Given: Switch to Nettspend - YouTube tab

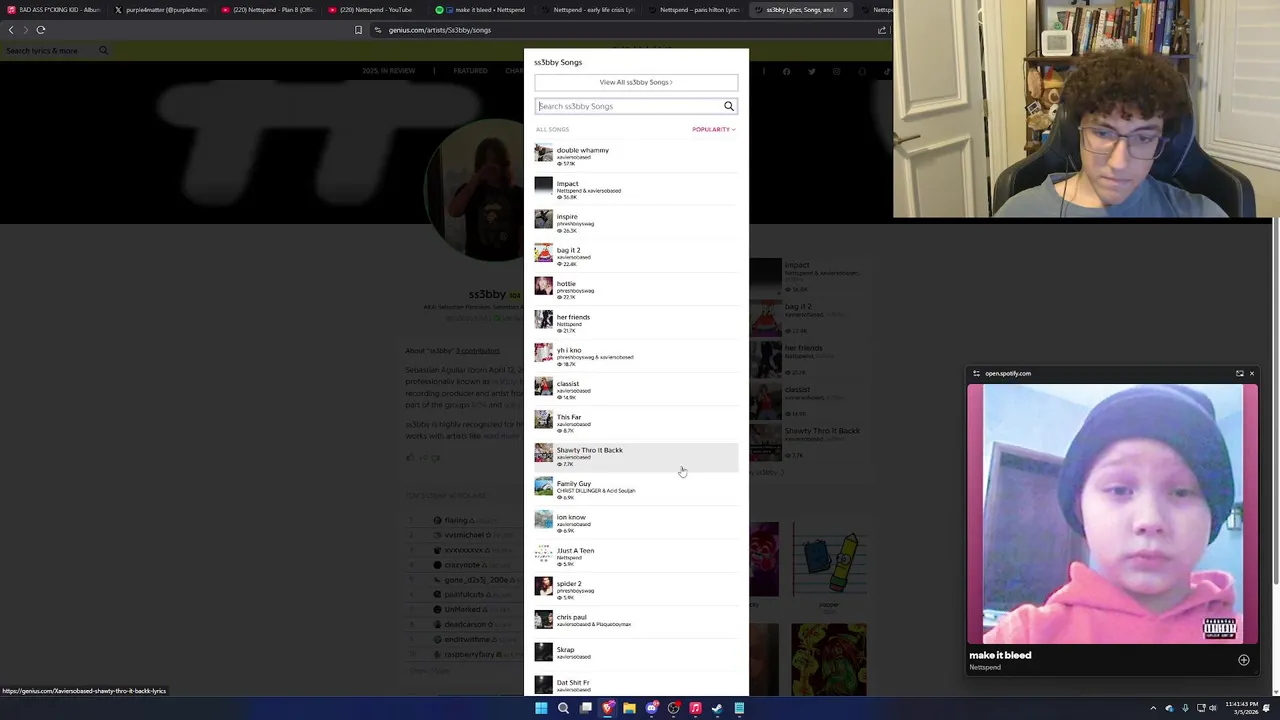Looking at the screenshot, I should [x=375, y=10].
